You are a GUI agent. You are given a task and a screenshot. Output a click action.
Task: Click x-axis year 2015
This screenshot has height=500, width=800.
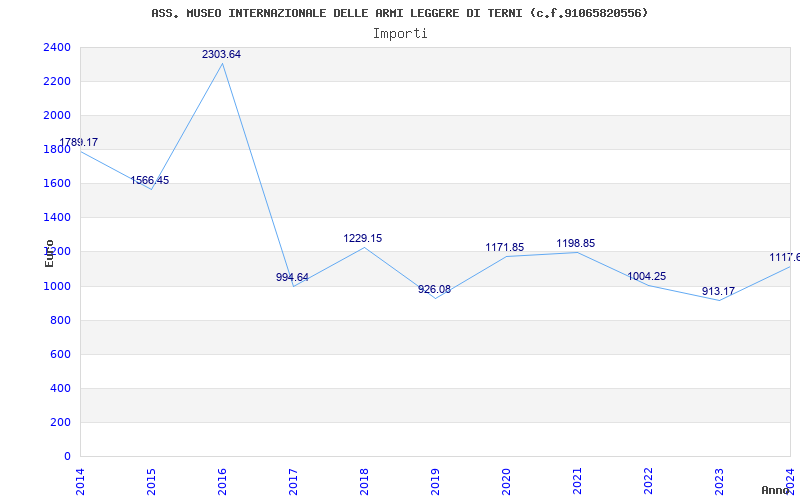[151, 482]
